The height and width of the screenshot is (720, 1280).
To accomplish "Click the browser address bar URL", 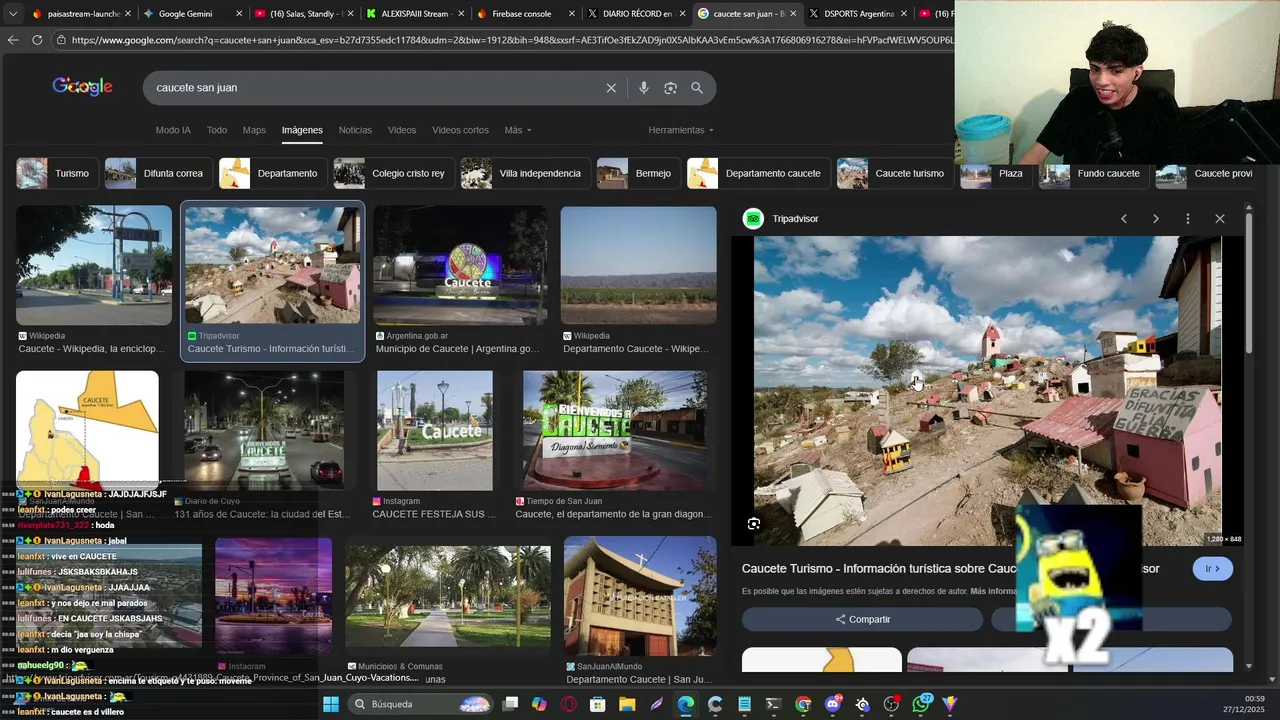I will pyautogui.click(x=510, y=40).
